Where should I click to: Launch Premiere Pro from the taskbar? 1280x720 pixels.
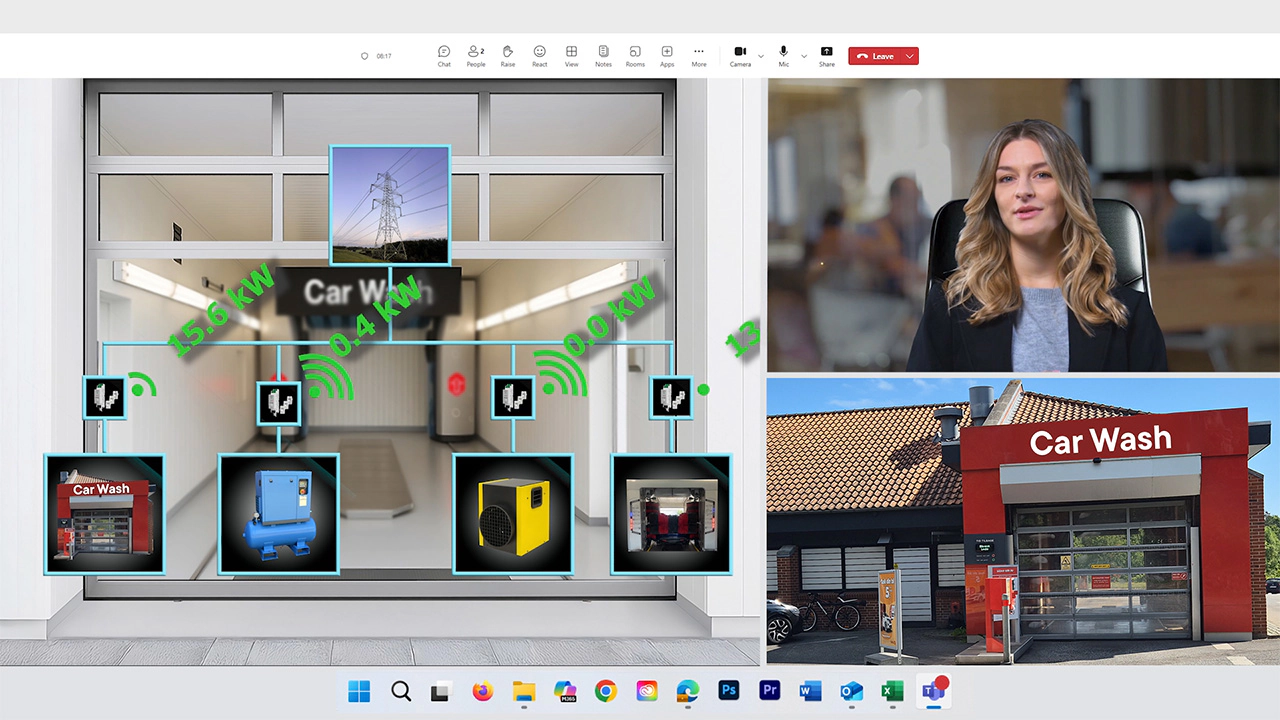pyautogui.click(x=769, y=691)
